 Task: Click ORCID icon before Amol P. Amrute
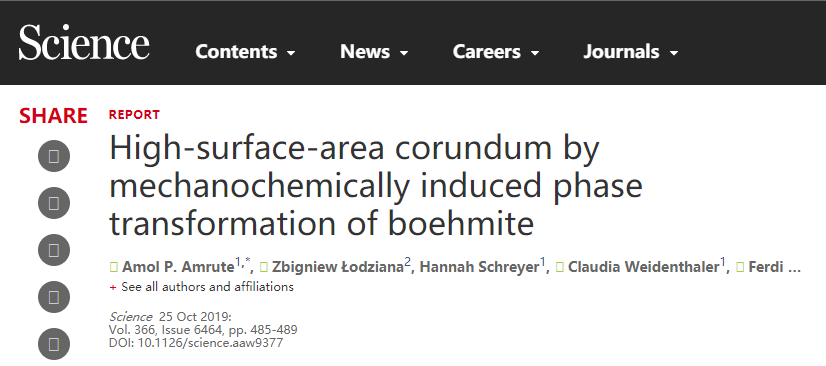pyautogui.click(x=113, y=268)
